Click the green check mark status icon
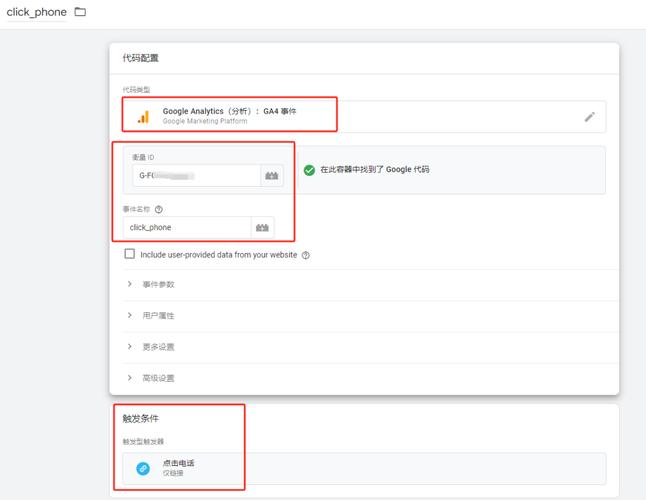646x500 pixels. click(309, 170)
